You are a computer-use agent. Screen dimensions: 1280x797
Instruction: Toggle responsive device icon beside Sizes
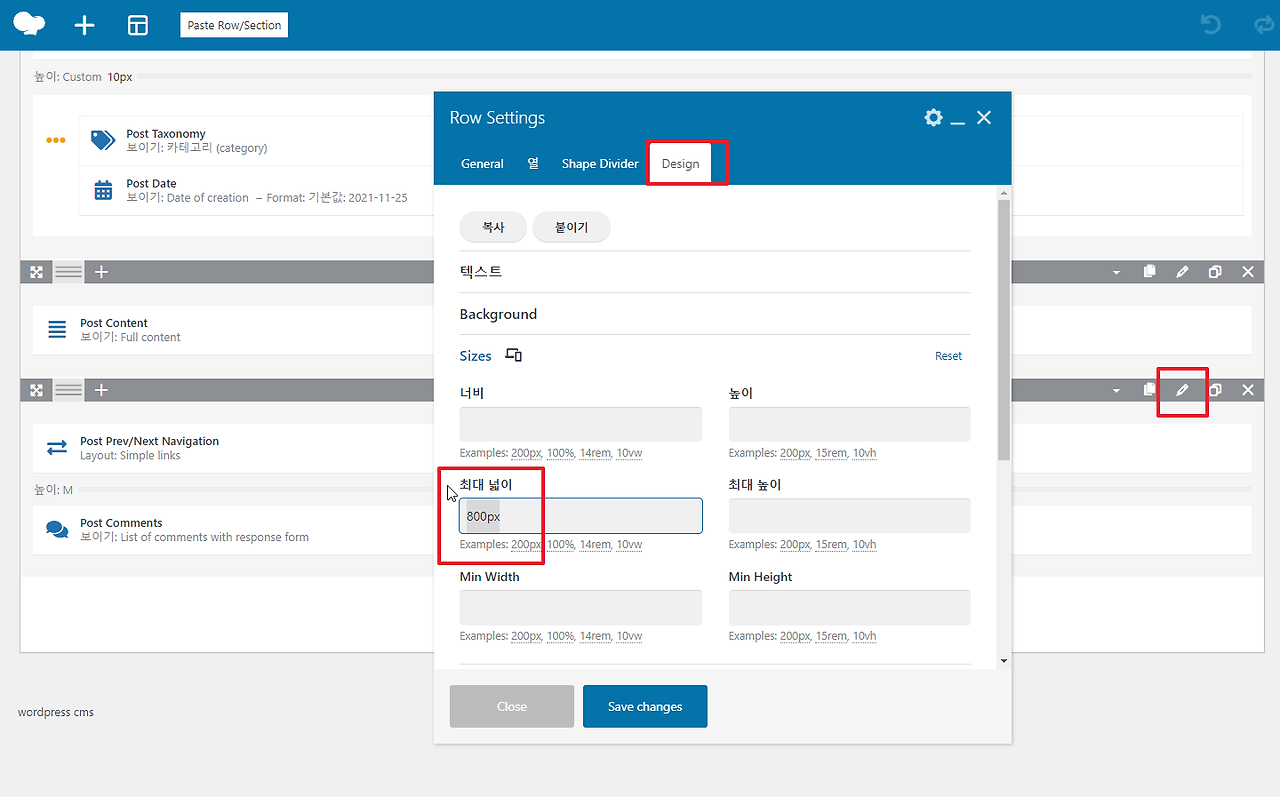tap(514, 355)
